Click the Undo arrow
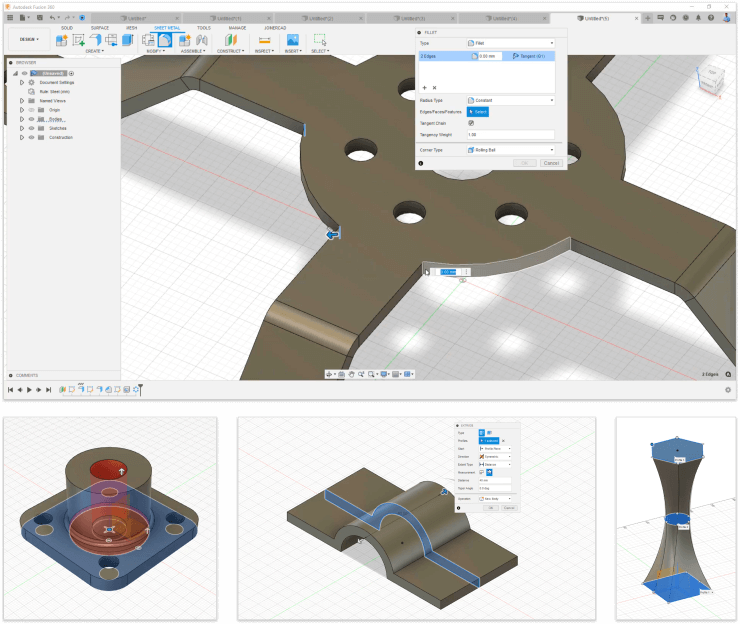The height and width of the screenshot is (624, 740). pos(53,18)
